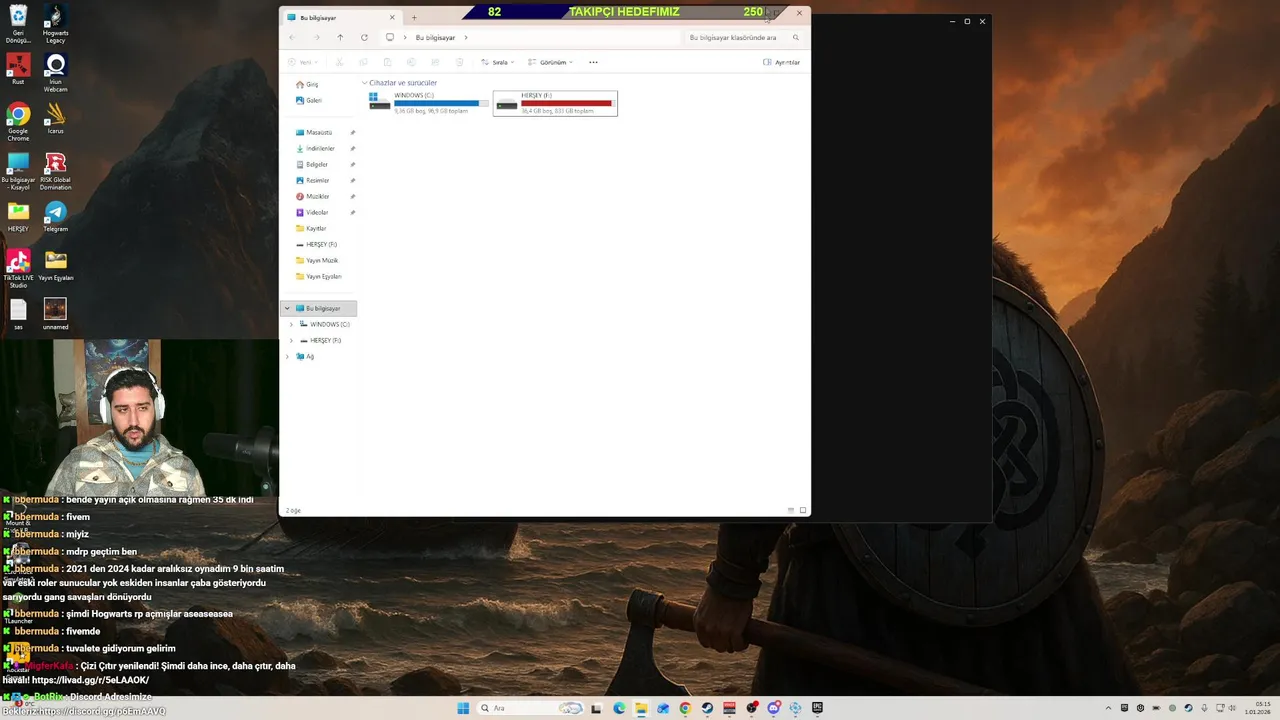Click the Copy toolbar icon
The width and height of the screenshot is (1280, 720).
(364, 62)
